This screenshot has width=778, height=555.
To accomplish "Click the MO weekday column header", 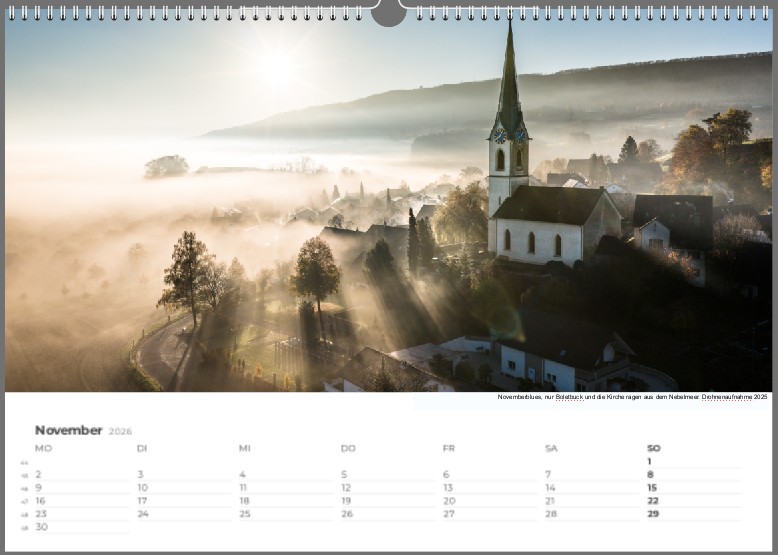I will coord(42,448).
